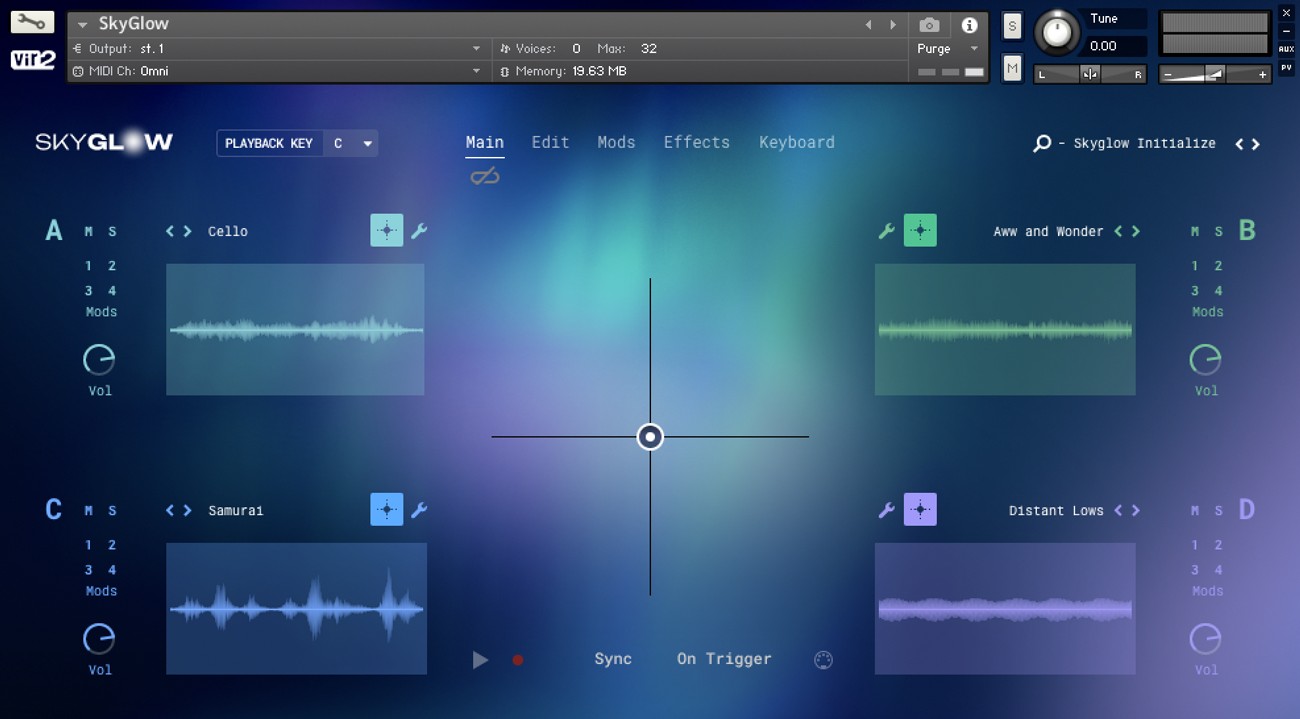Open the Keyboard tab
This screenshot has height=719, width=1300.
tap(796, 142)
